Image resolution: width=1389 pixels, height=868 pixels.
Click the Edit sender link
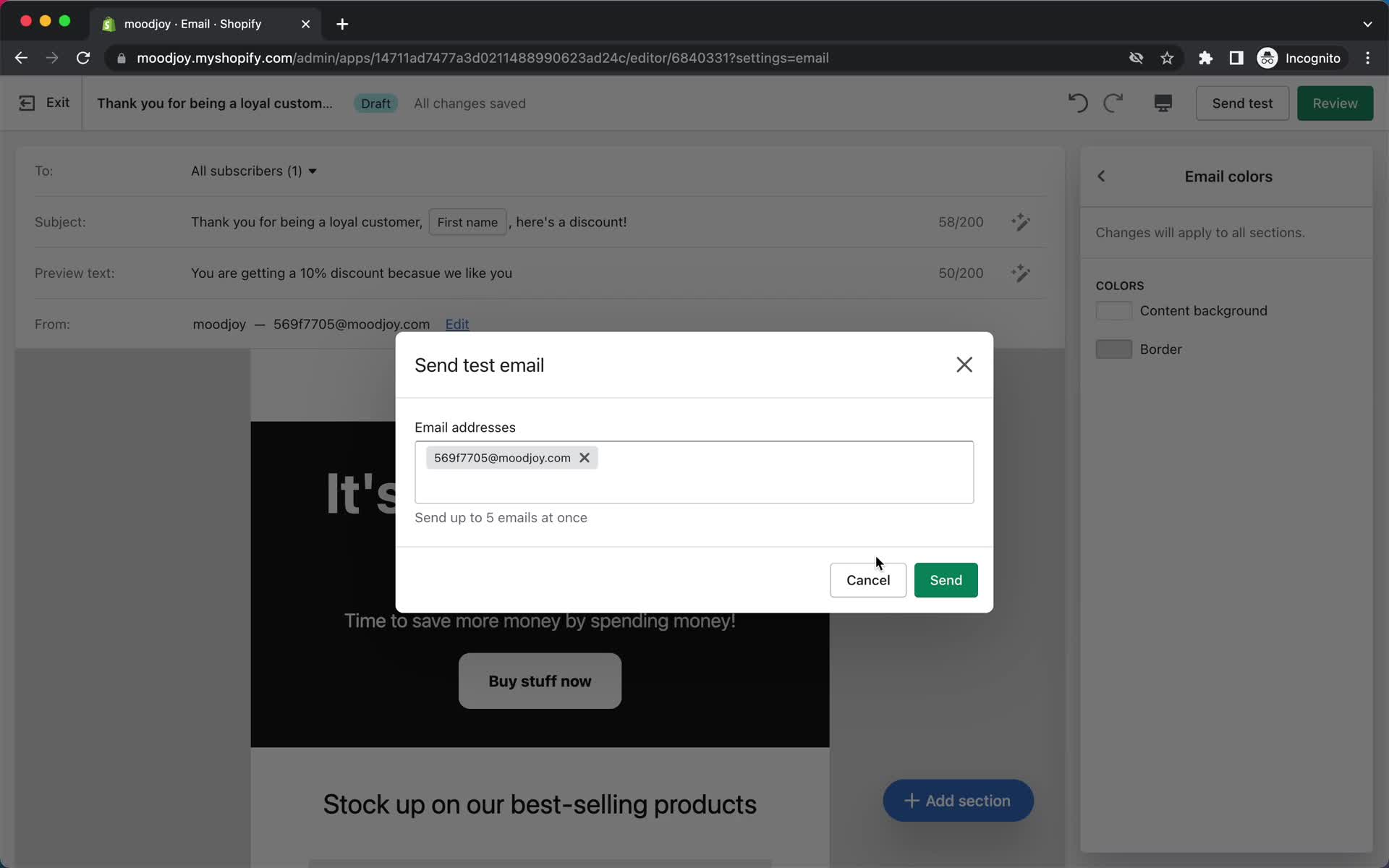click(x=456, y=324)
